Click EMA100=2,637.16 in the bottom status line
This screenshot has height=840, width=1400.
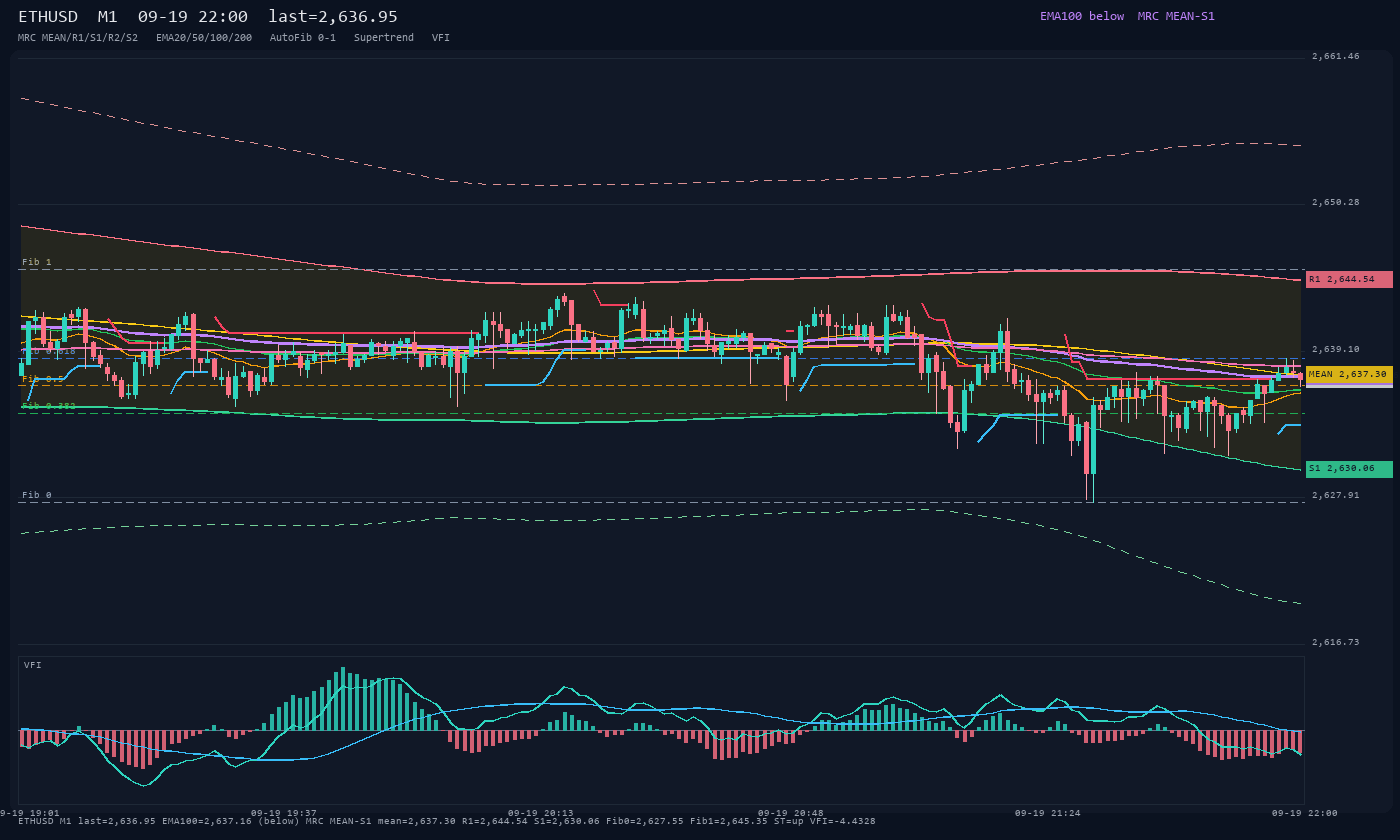pos(207,822)
